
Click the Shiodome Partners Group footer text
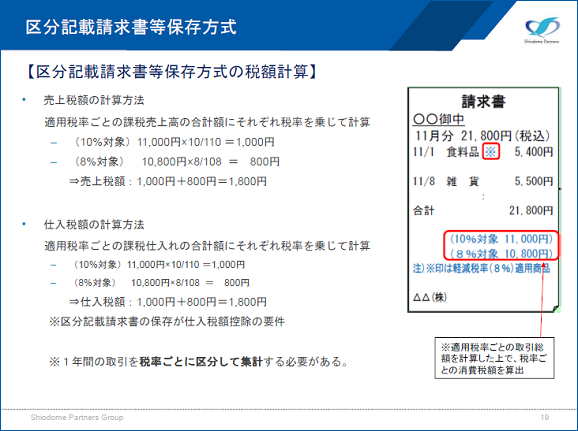[x=77, y=417]
